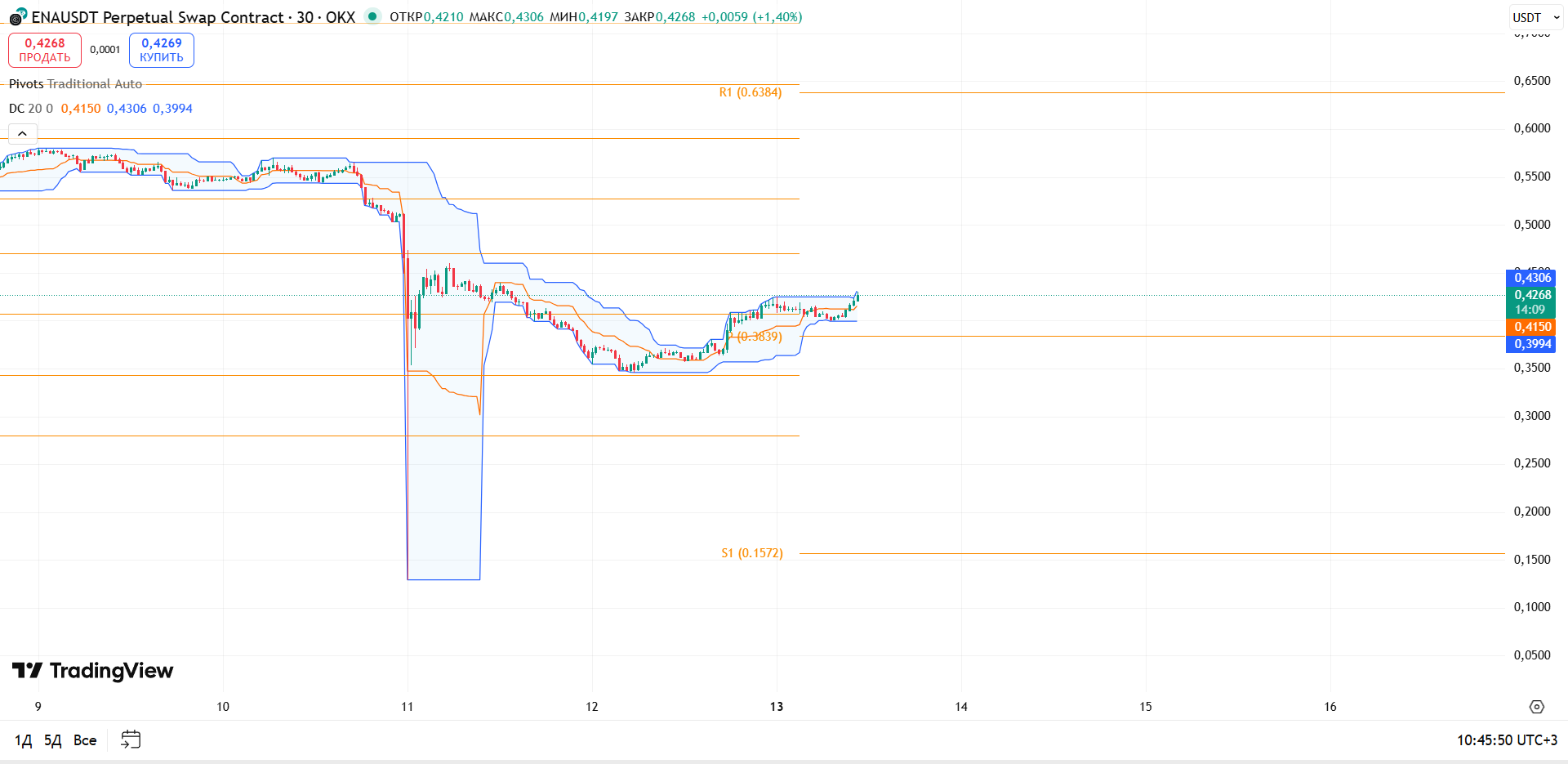Click the МИН 0,4197 low value
The height and width of the screenshot is (764, 1568).
584,17
